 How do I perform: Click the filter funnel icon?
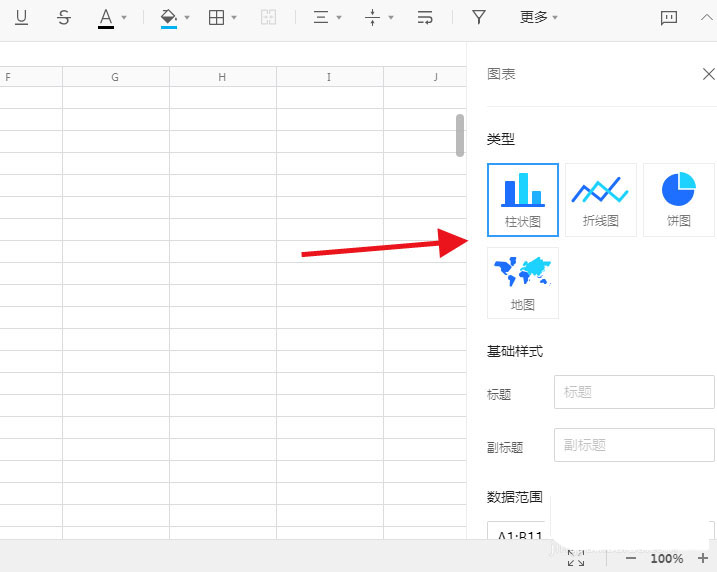(479, 18)
